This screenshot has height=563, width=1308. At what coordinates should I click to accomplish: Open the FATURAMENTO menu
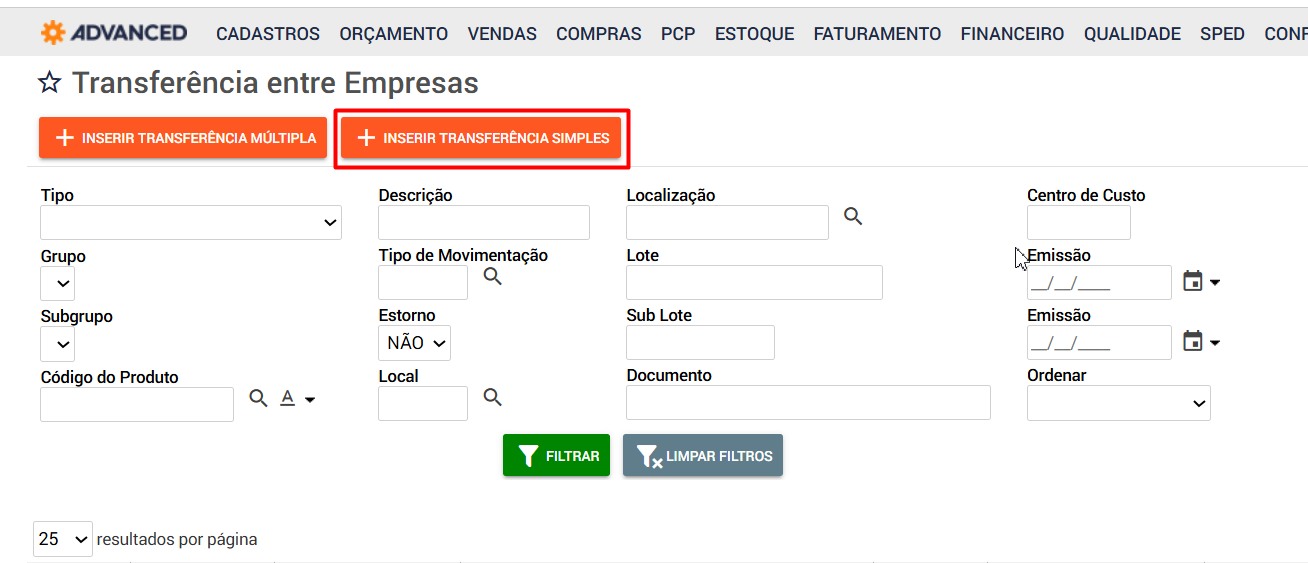tap(877, 34)
